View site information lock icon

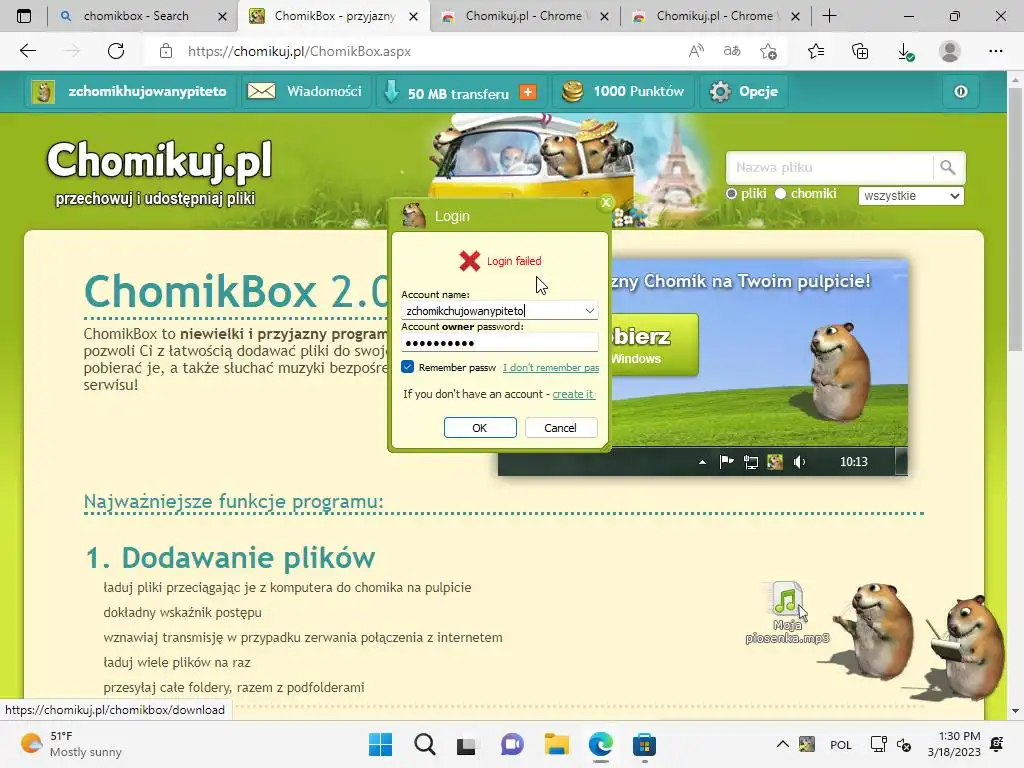coord(166,51)
